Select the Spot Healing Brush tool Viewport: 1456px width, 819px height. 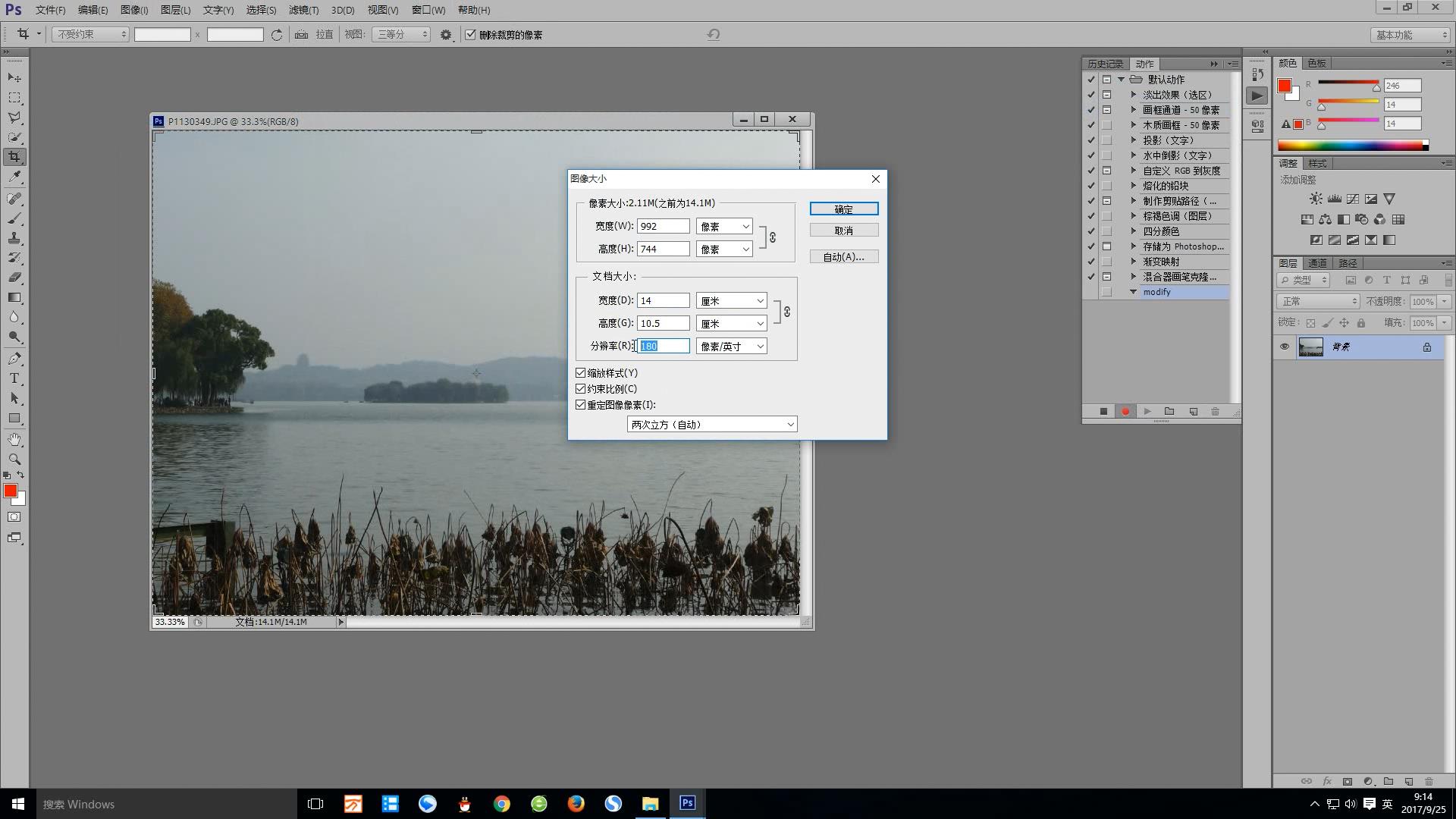pyautogui.click(x=14, y=199)
